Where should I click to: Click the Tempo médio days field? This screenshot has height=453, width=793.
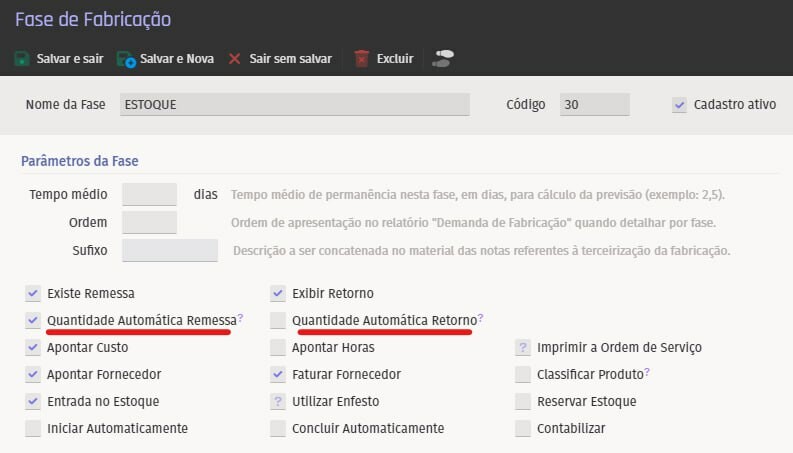[149, 194]
